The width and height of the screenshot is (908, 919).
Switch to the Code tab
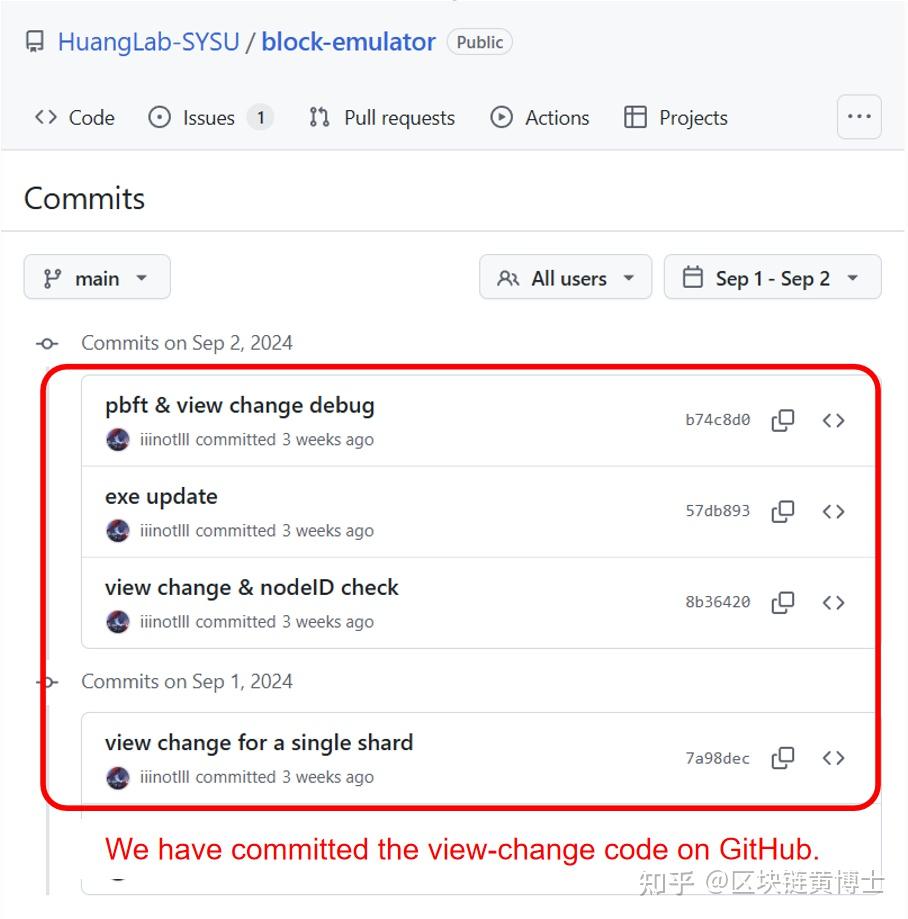tap(75, 117)
